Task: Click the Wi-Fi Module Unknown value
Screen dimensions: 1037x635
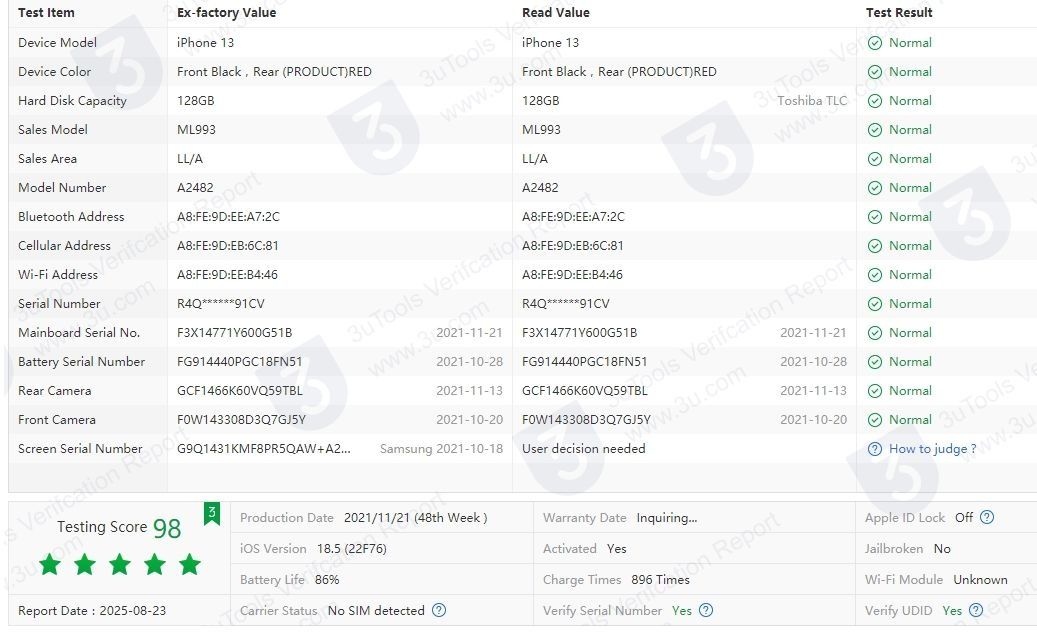Action: point(980,579)
